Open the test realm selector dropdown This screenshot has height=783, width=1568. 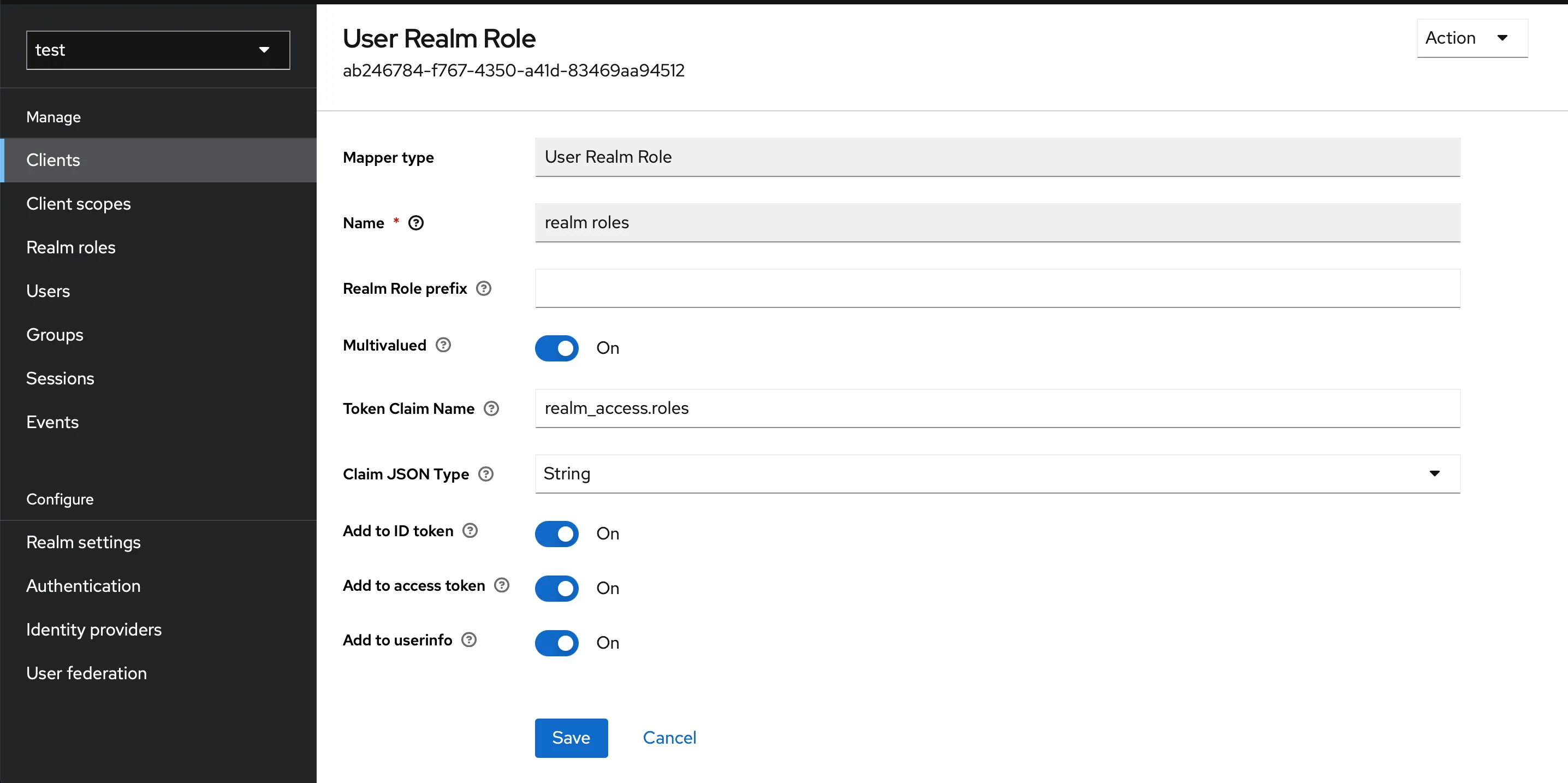(158, 50)
